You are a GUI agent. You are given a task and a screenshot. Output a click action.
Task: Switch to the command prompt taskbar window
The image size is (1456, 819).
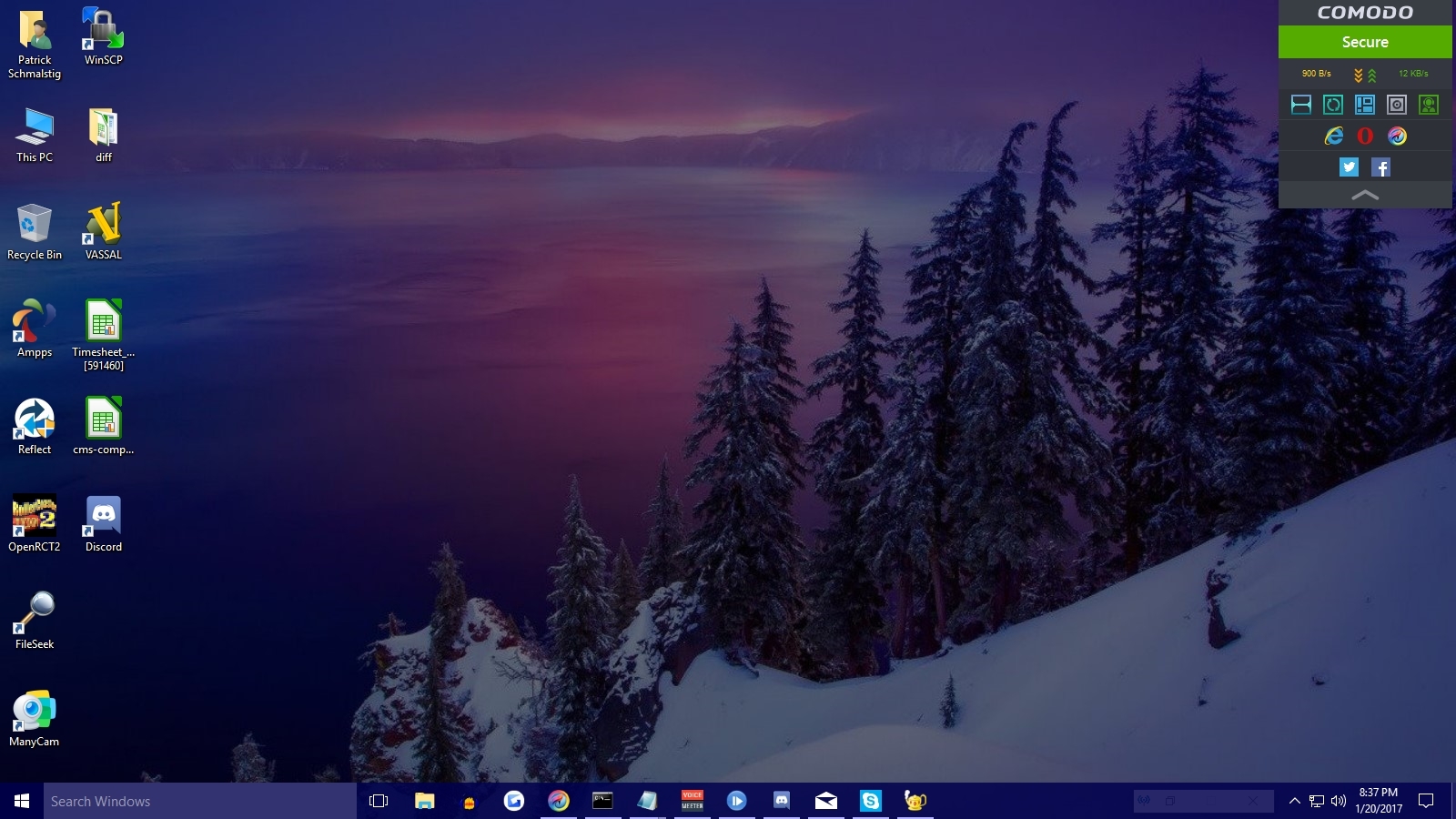coord(602,801)
